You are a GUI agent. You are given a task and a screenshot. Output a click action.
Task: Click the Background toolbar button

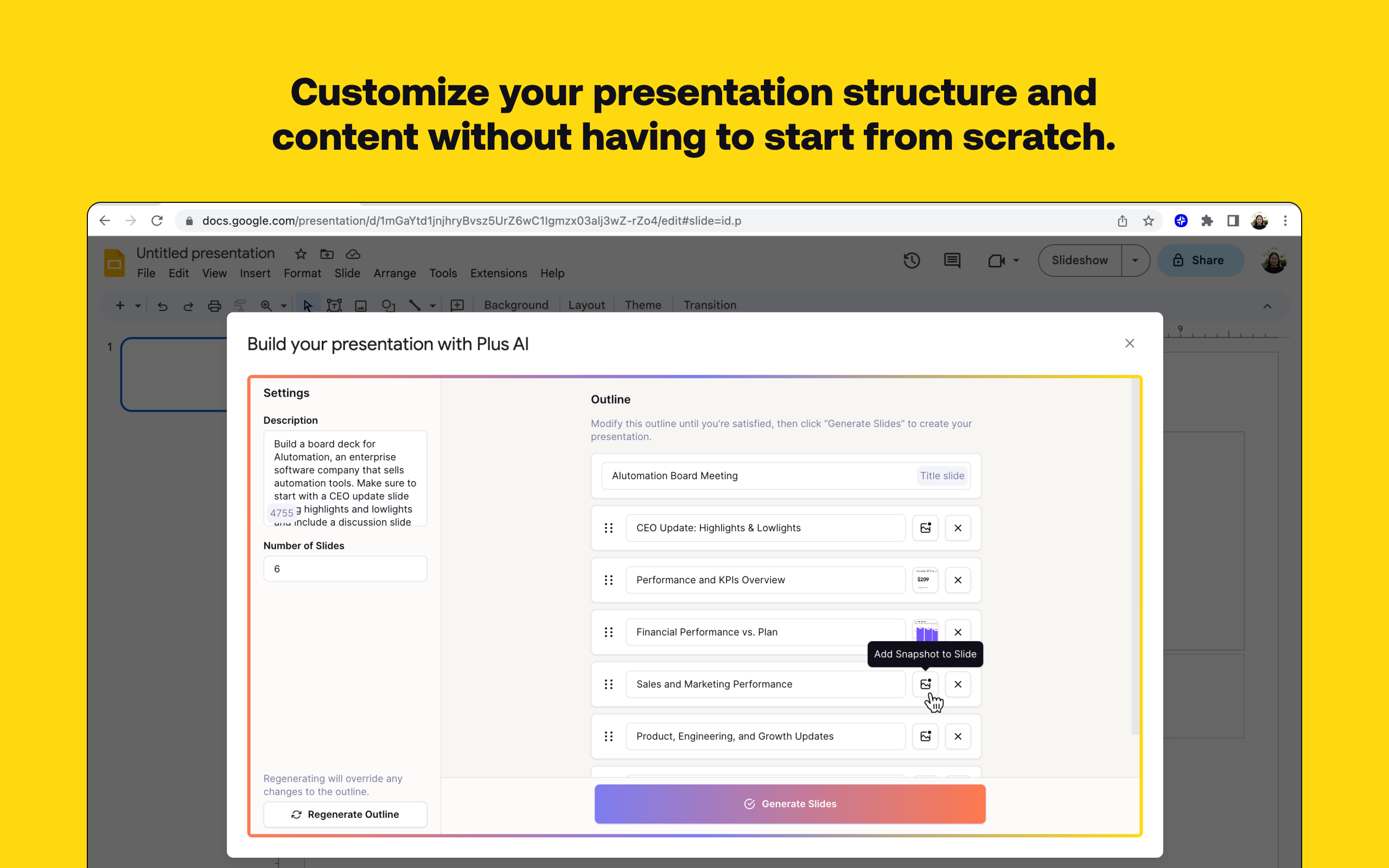click(516, 305)
